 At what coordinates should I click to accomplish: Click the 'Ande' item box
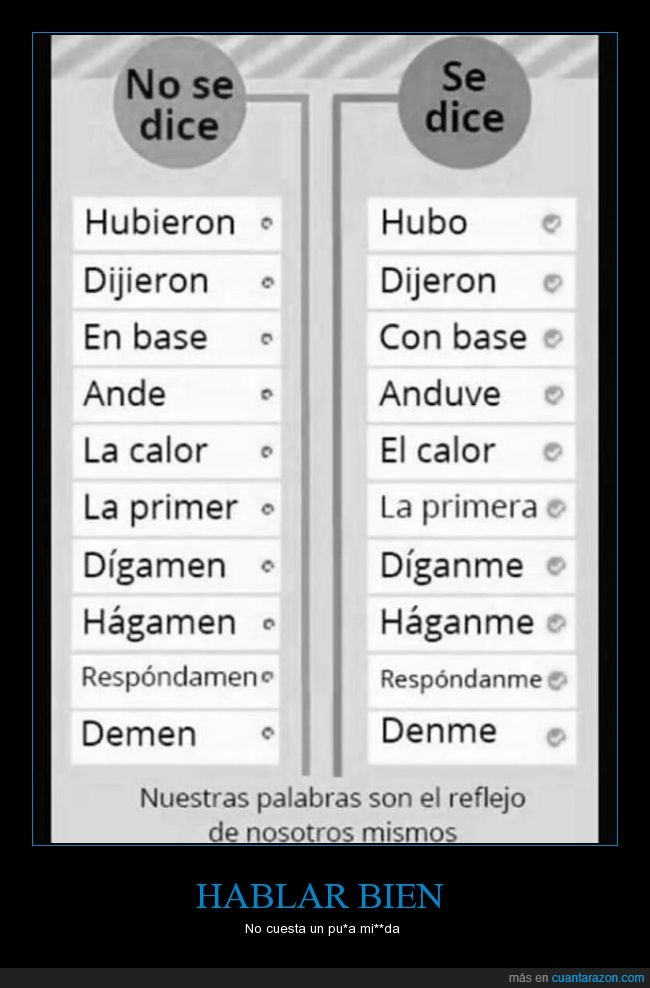[176, 394]
